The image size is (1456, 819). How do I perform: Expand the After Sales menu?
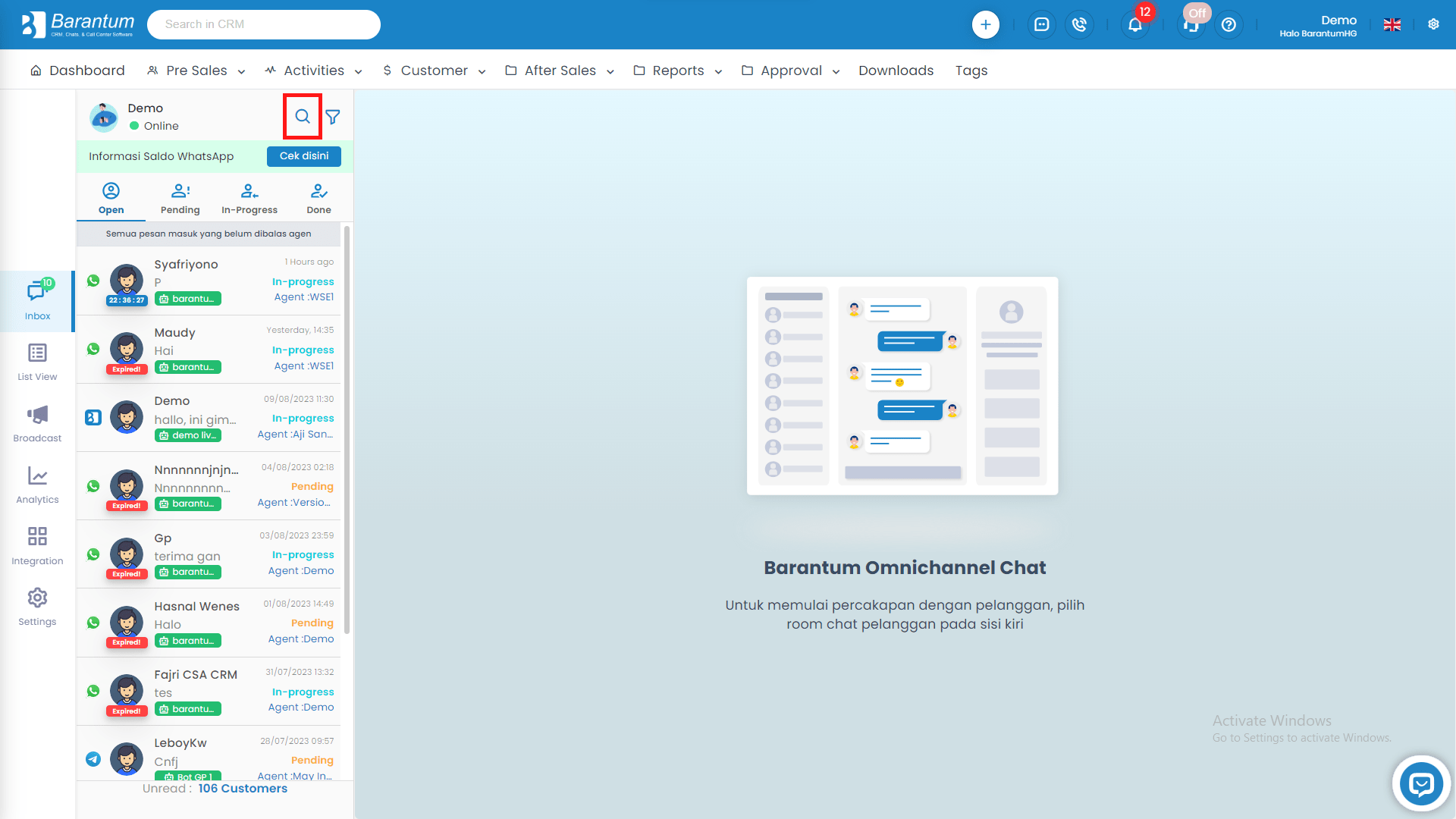pos(560,71)
